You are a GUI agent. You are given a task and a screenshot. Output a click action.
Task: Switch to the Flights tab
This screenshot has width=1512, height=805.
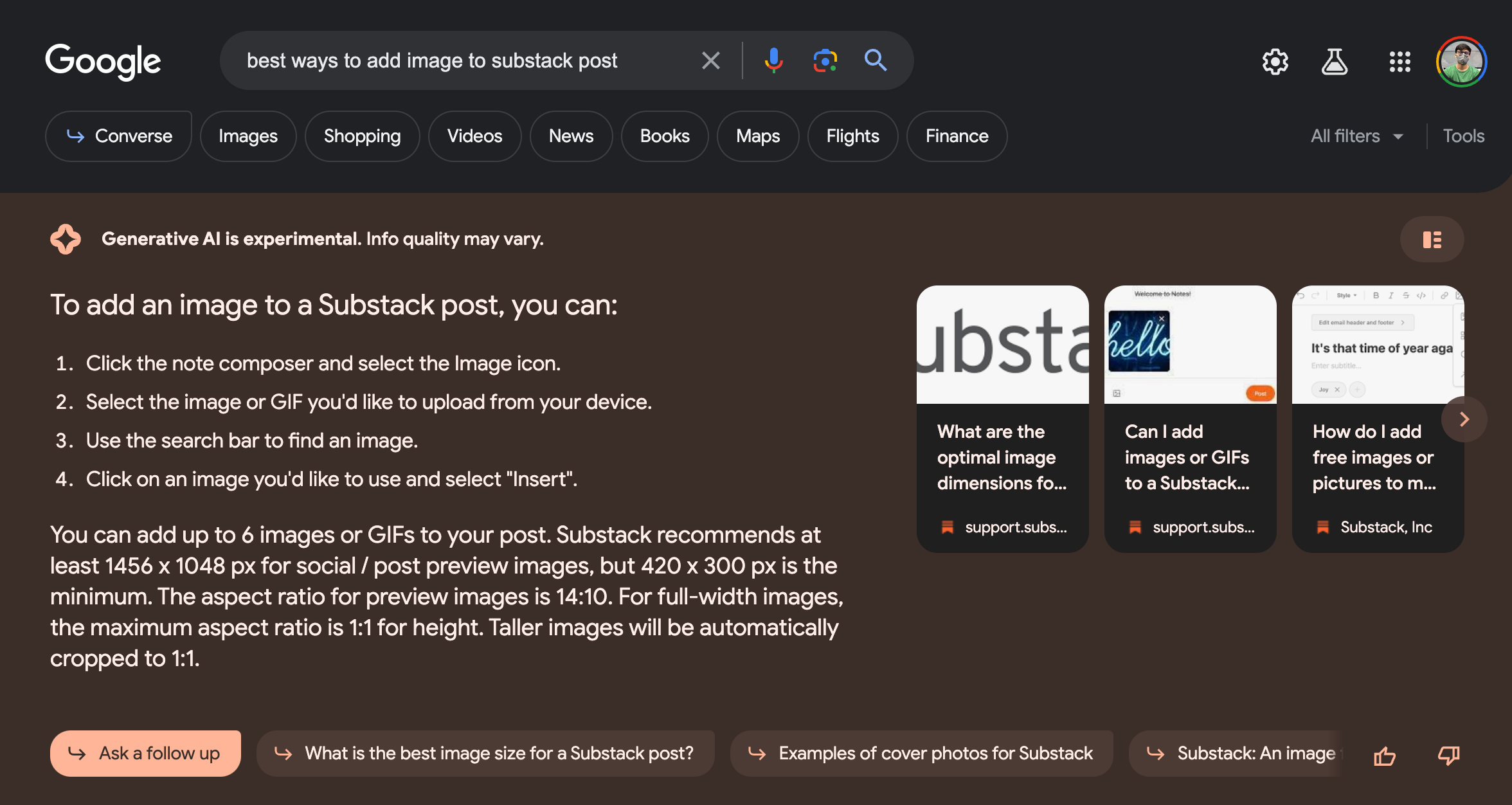852,136
